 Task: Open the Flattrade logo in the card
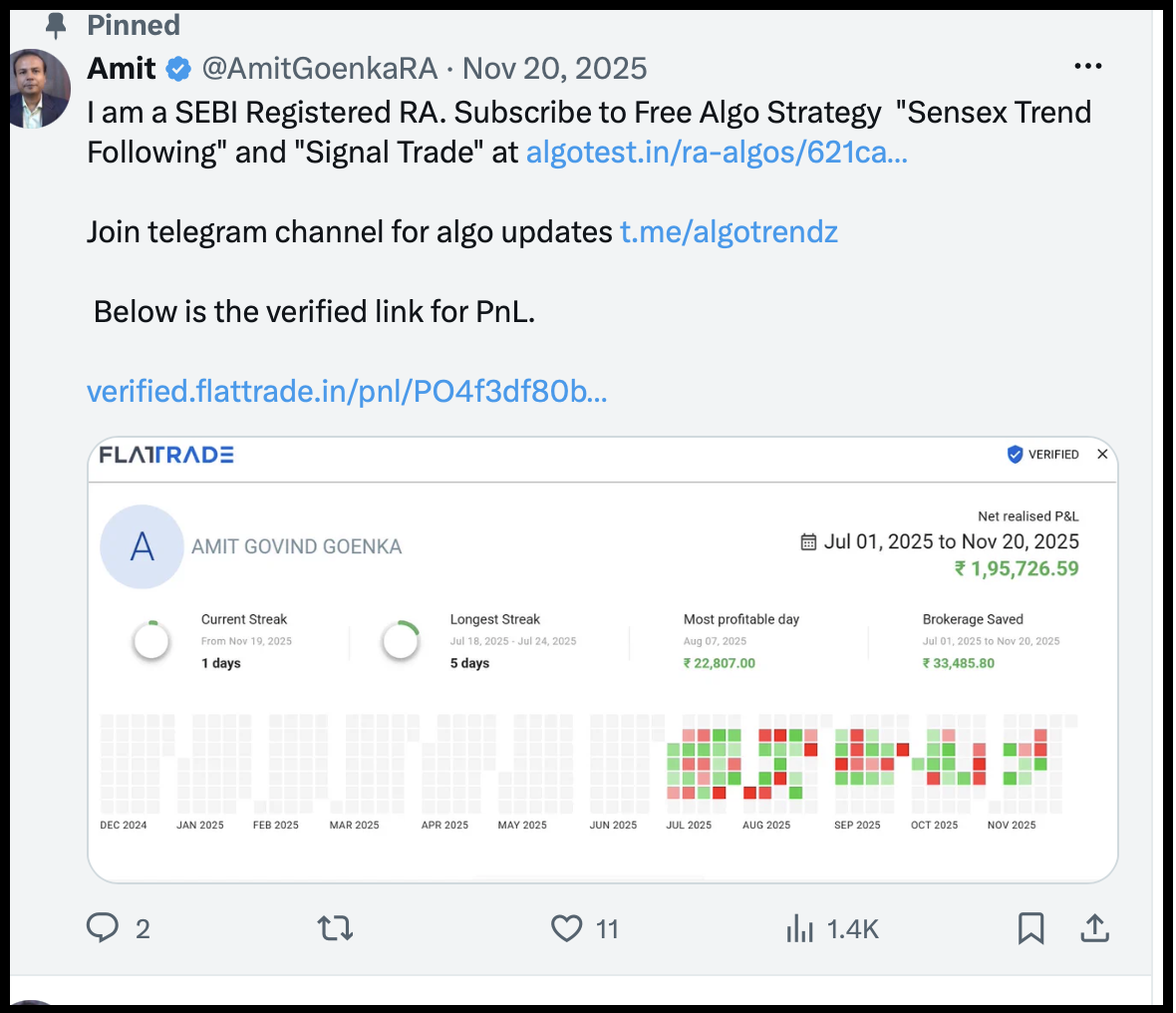pos(166,455)
